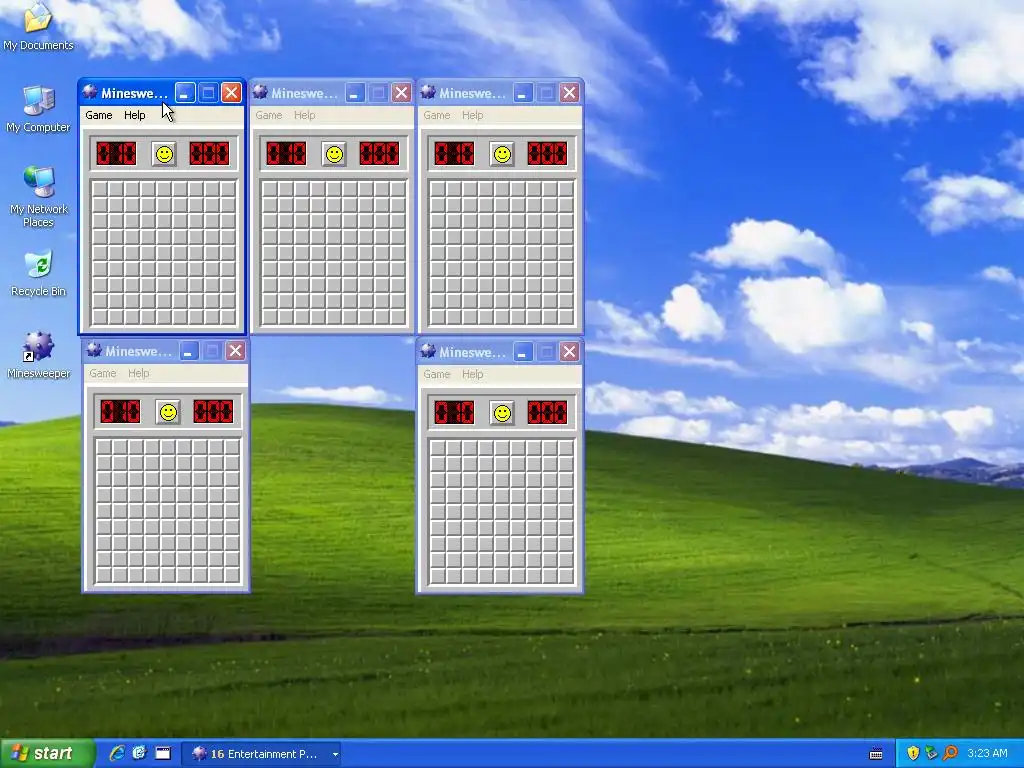The height and width of the screenshot is (768, 1024).
Task: Click the smiley face in the top-middle Minesweeper window
Action: 334,154
